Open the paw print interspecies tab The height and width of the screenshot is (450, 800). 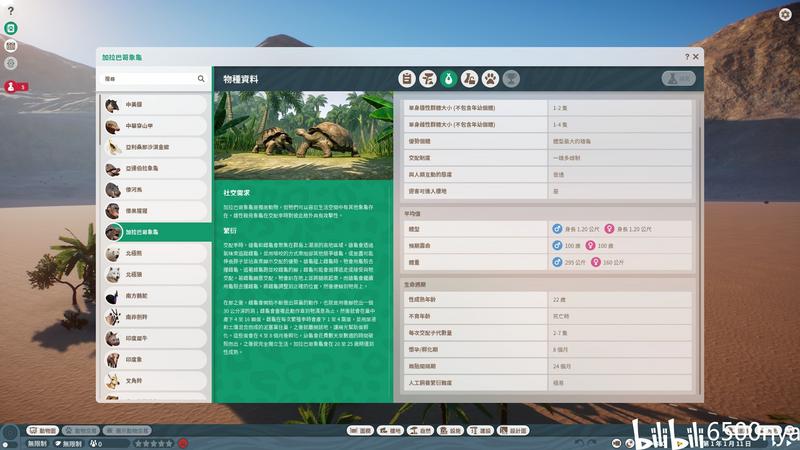[x=490, y=79]
